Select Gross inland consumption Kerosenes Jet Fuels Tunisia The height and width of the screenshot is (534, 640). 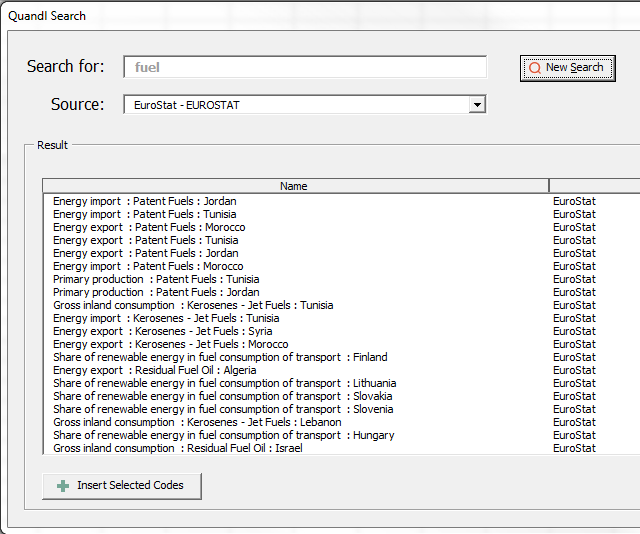pos(193,305)
